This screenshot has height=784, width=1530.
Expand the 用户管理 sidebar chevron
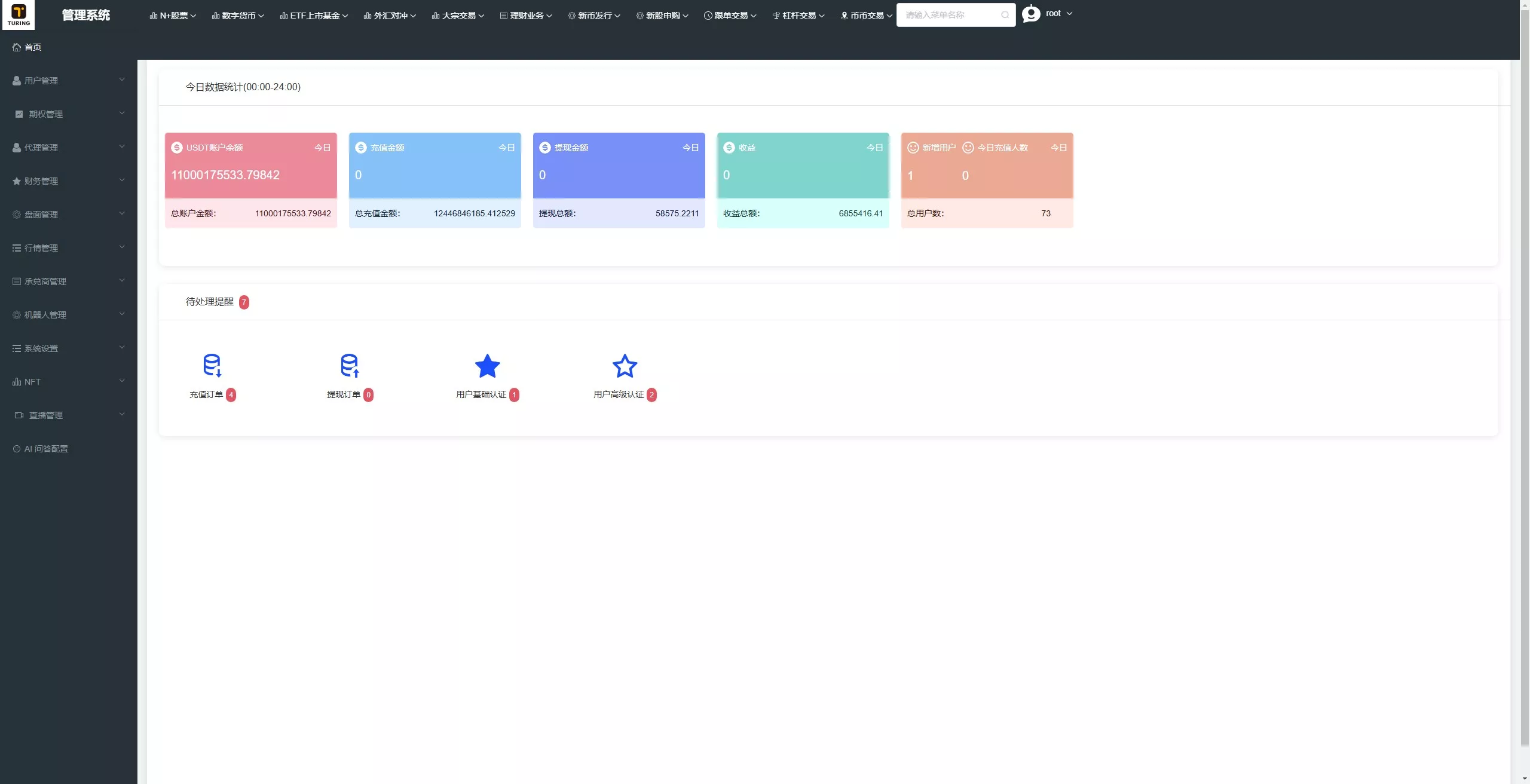click(x=122, y=79)
